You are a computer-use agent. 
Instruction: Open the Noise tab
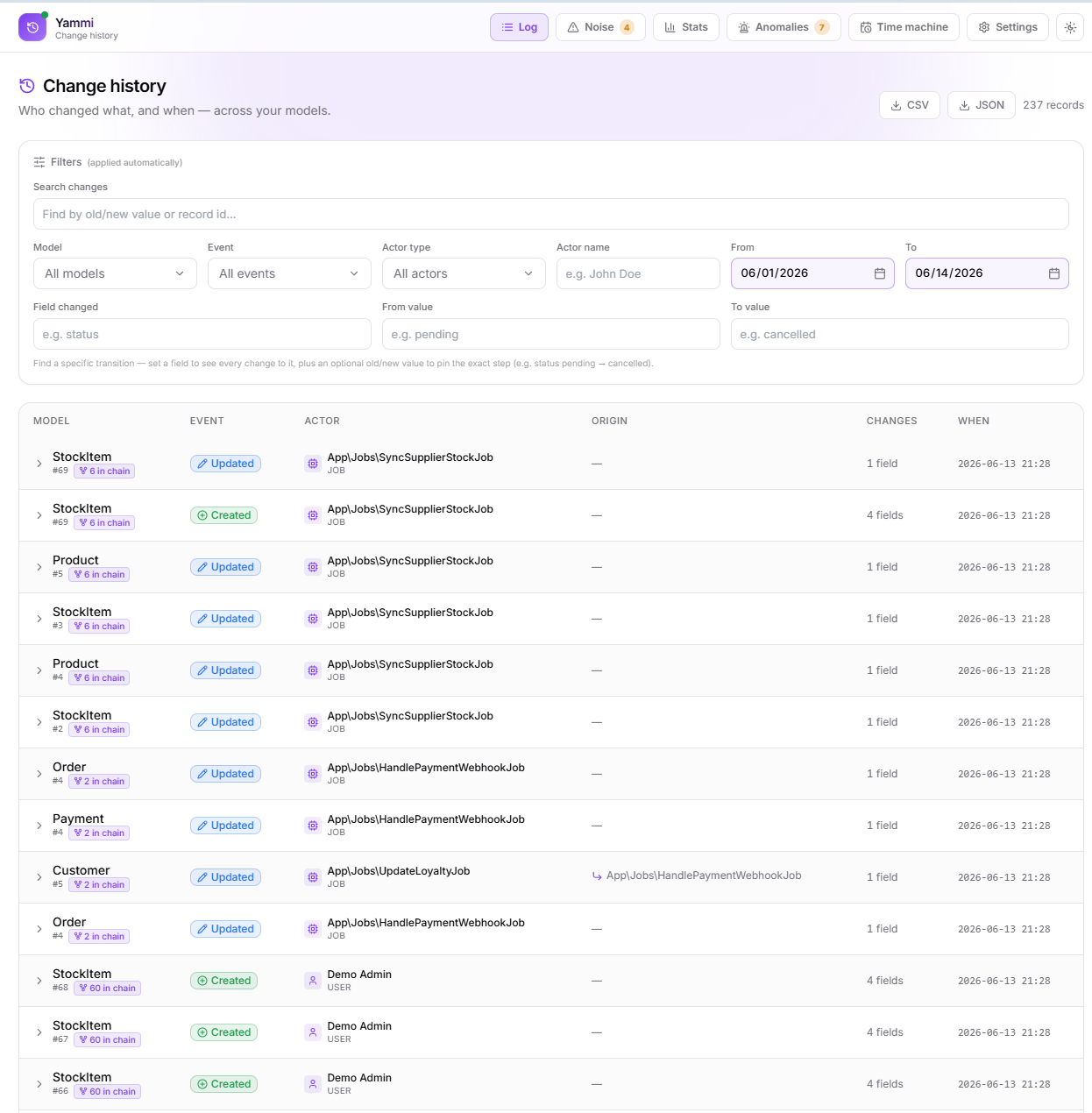click(x=600, y=27)
